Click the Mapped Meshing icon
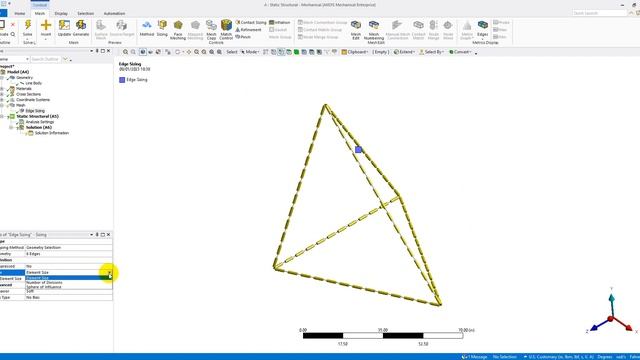 pos(195,25)
